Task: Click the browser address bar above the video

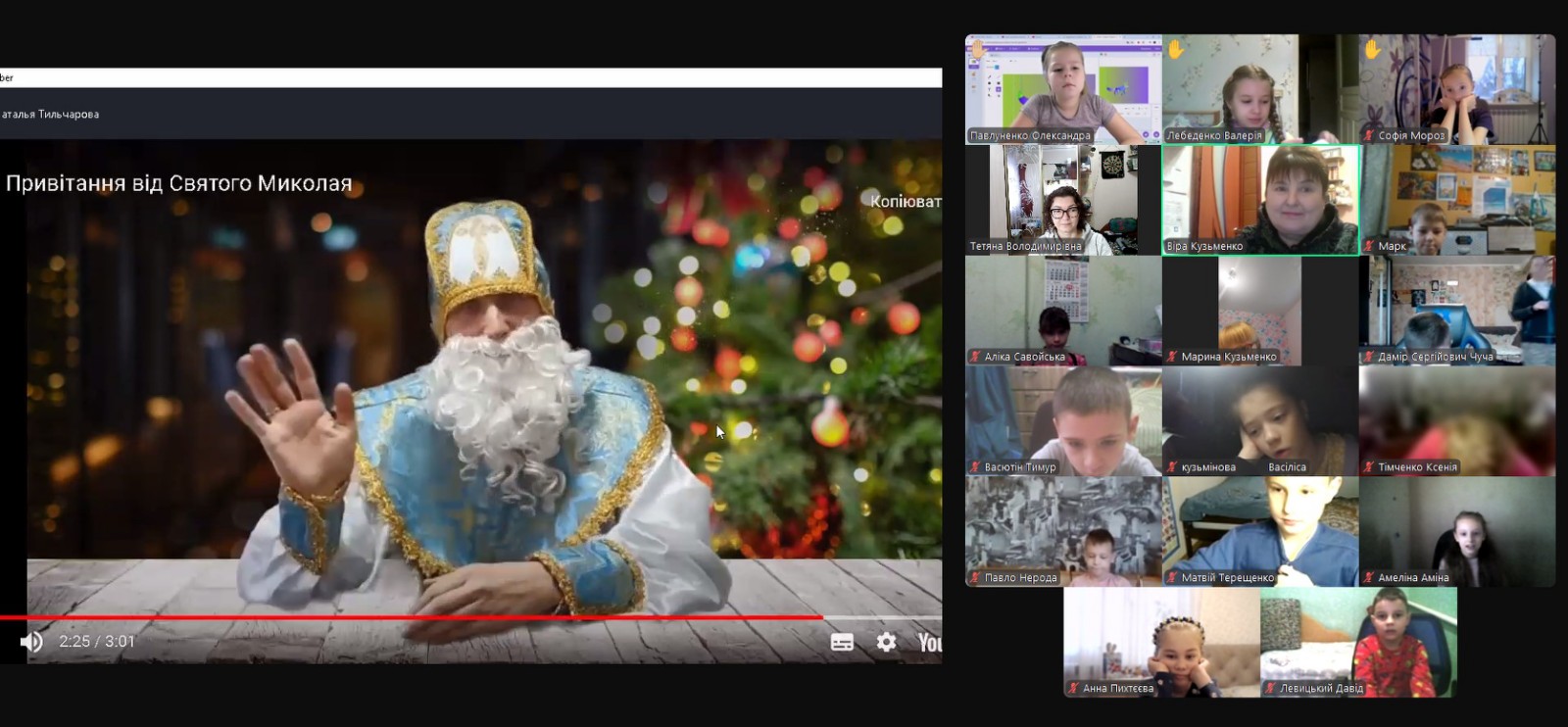Action: point(470,77)
